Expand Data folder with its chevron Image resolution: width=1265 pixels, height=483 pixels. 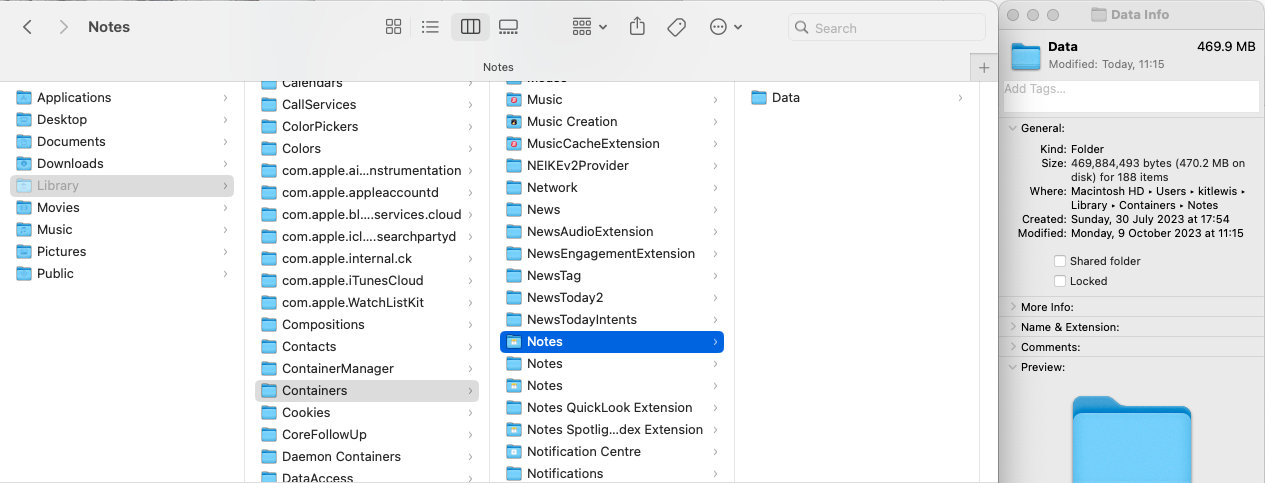coord(960,98)
